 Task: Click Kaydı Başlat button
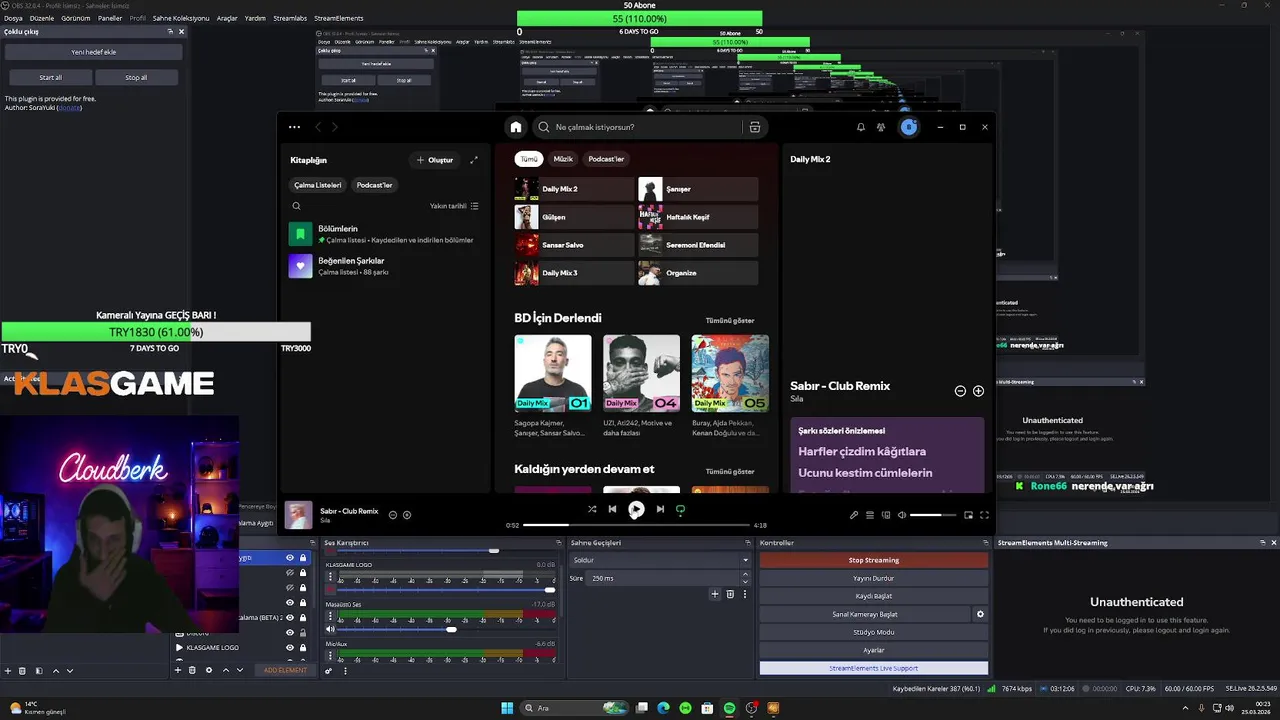click(874, 596)
